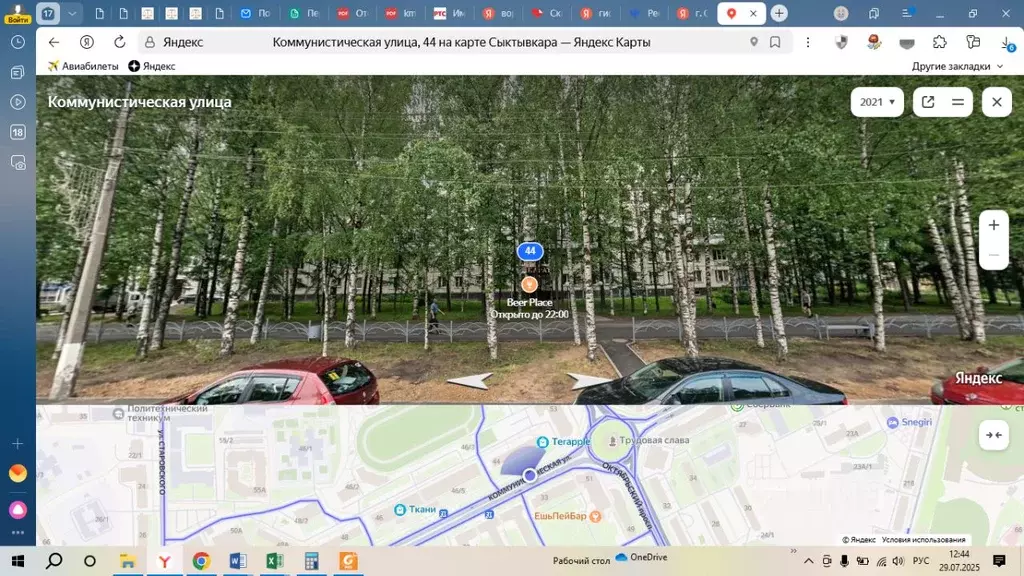Open the Яндекс bookmark

tap(152, 66)
